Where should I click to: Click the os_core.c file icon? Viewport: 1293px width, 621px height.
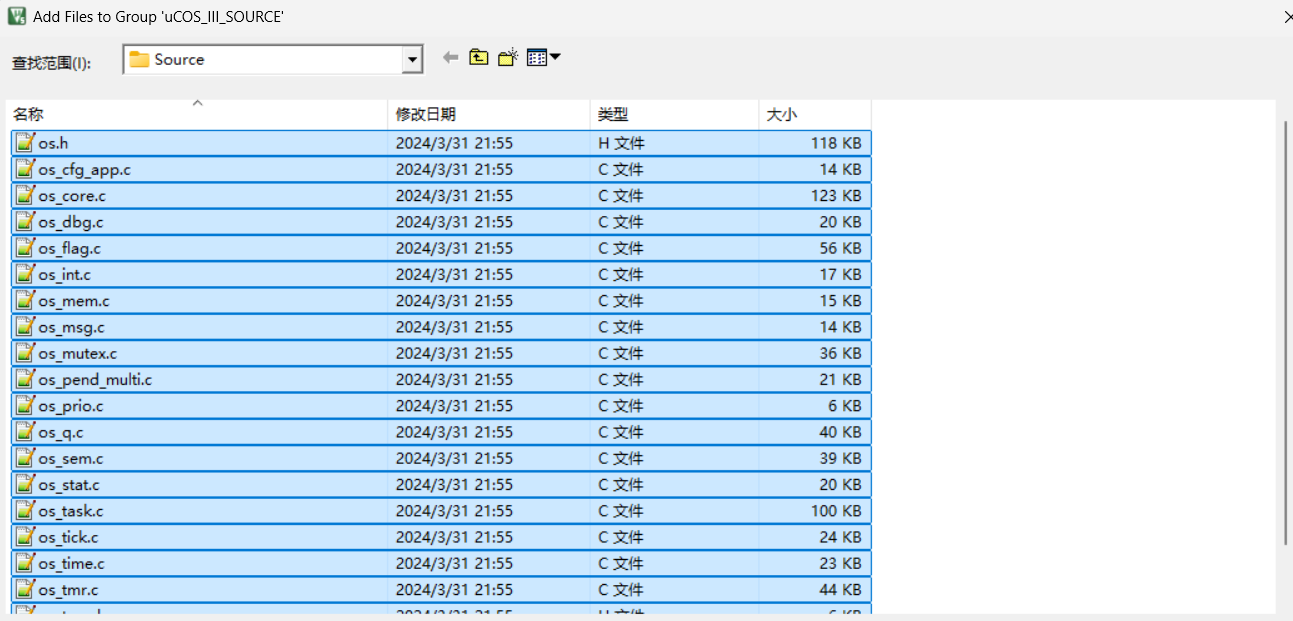click(25, 195)
